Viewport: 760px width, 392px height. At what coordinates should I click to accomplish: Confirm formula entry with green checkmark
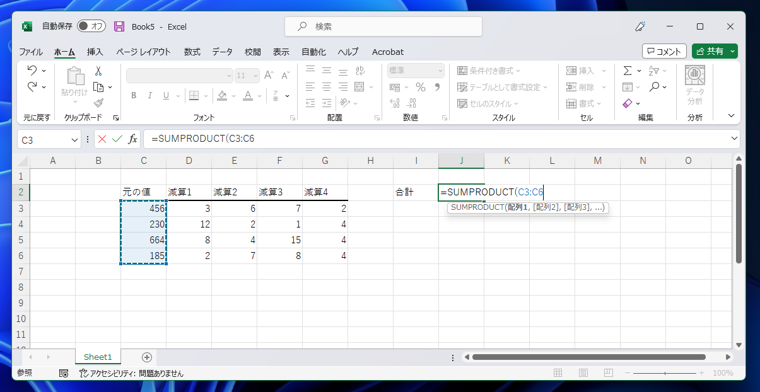(117, 140)
